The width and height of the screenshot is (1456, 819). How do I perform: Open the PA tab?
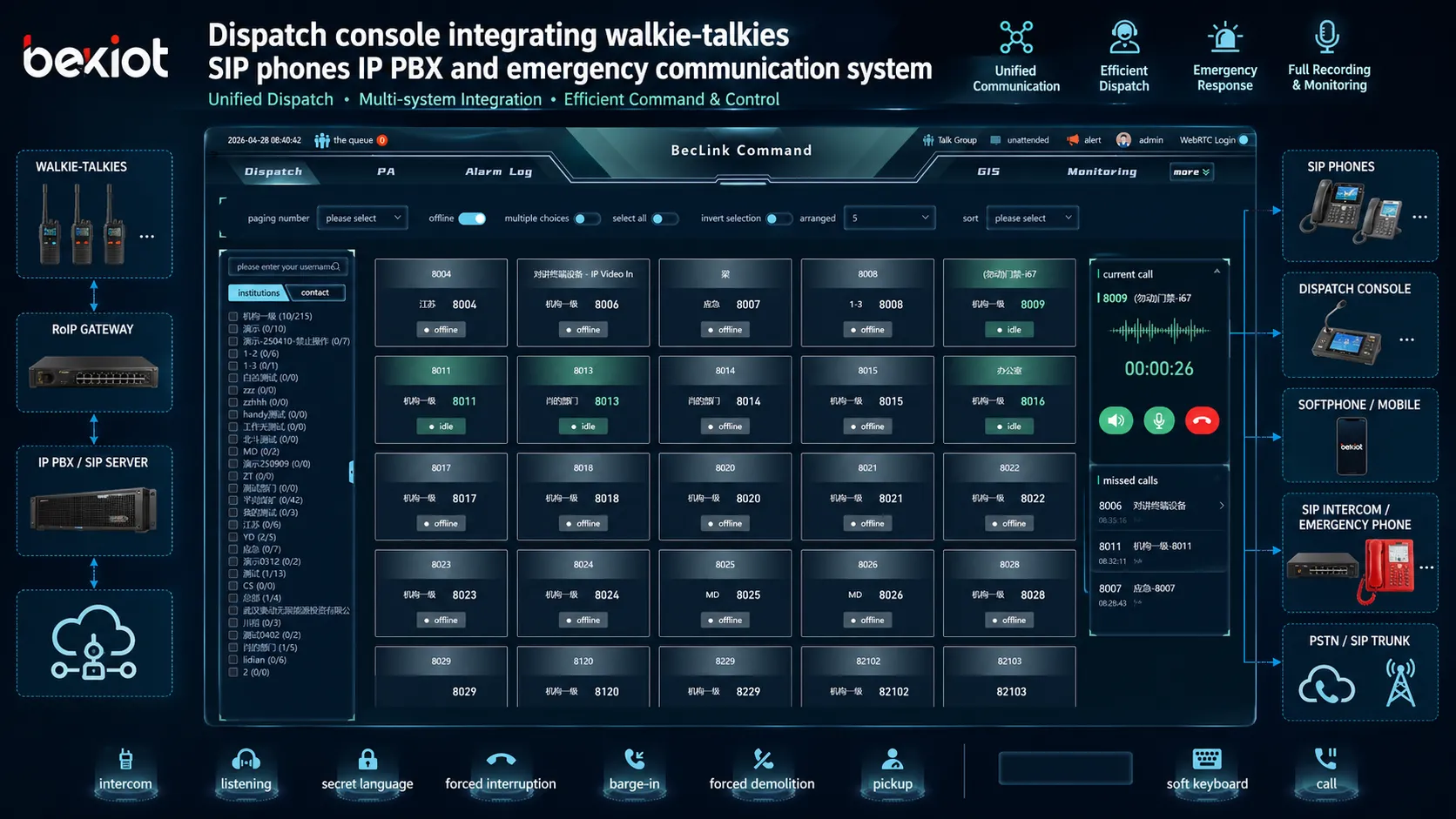[386, 172]
